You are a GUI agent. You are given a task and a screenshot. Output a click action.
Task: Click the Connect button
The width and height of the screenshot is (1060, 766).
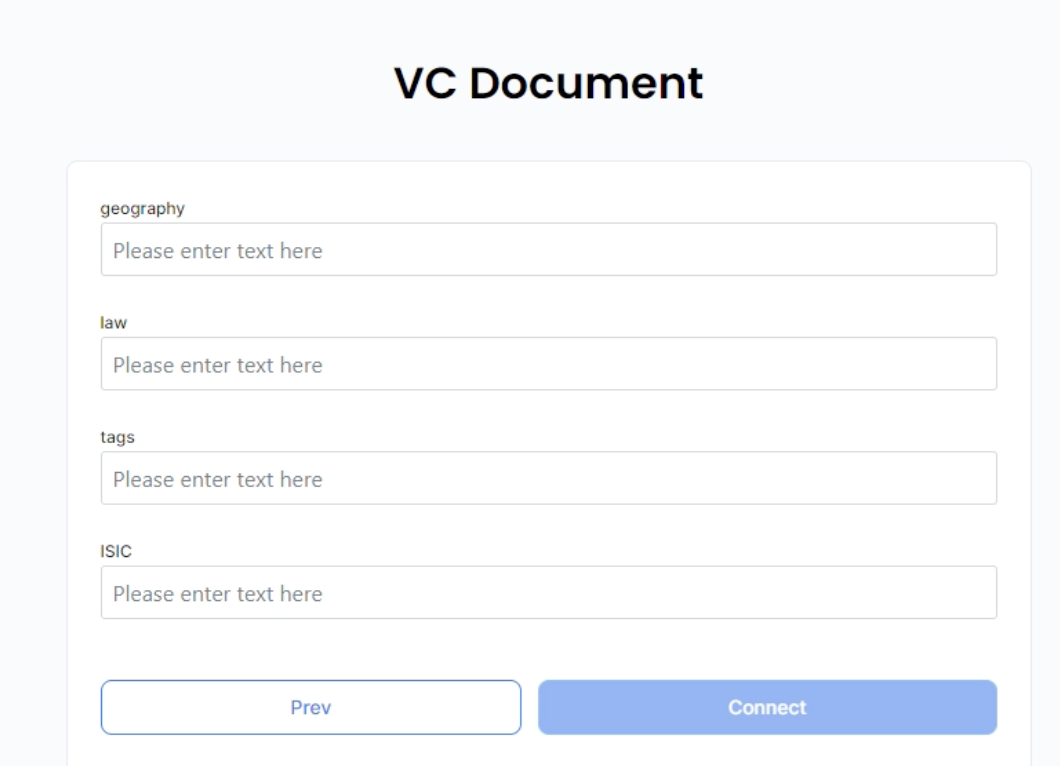pos(767,708)
